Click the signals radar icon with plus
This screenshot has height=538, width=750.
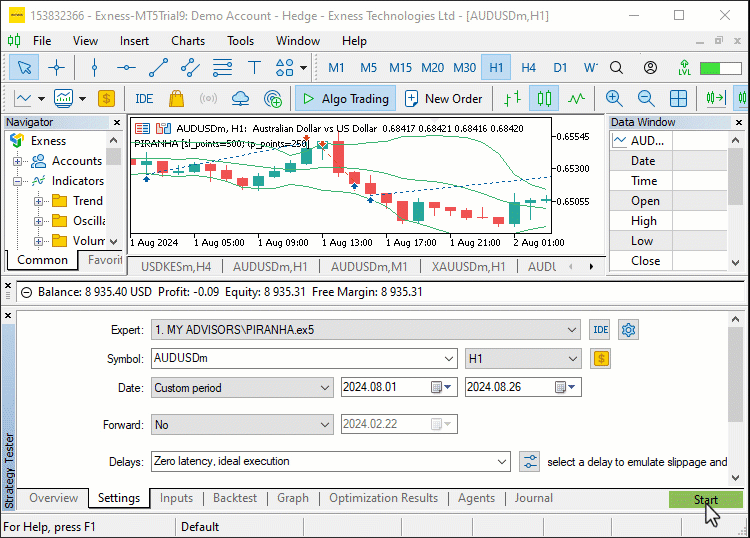click(x=273, y=99)
